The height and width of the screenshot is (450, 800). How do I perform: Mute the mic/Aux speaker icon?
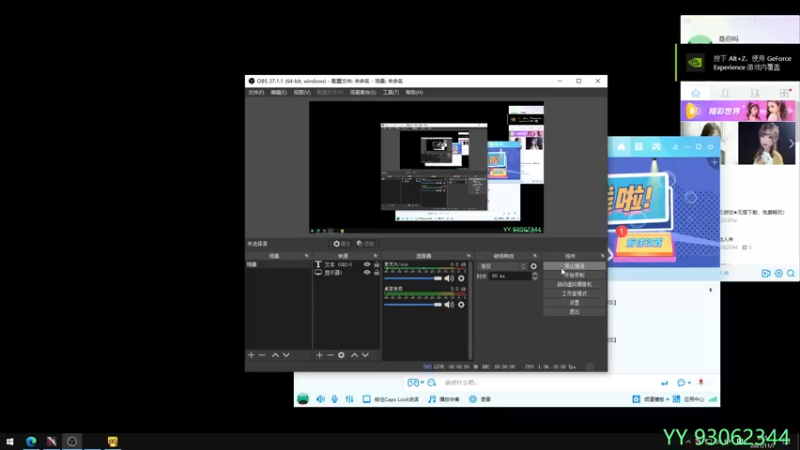[449, 279]
